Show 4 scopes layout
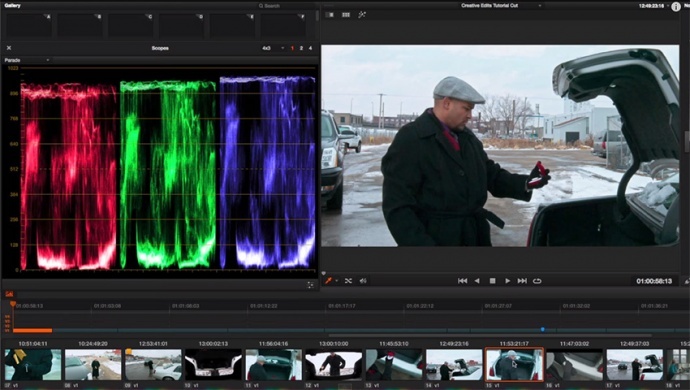 click(310, 48)
